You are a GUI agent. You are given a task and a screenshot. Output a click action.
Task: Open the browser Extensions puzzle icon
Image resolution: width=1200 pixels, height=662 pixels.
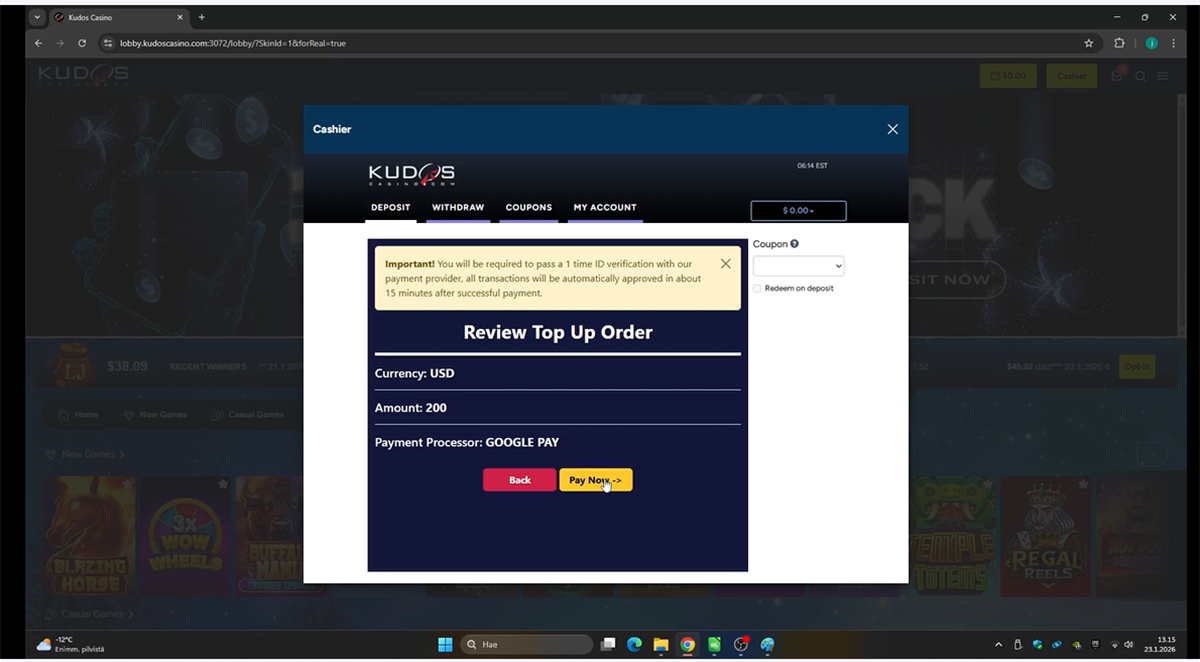click(x=1119, y=44)
